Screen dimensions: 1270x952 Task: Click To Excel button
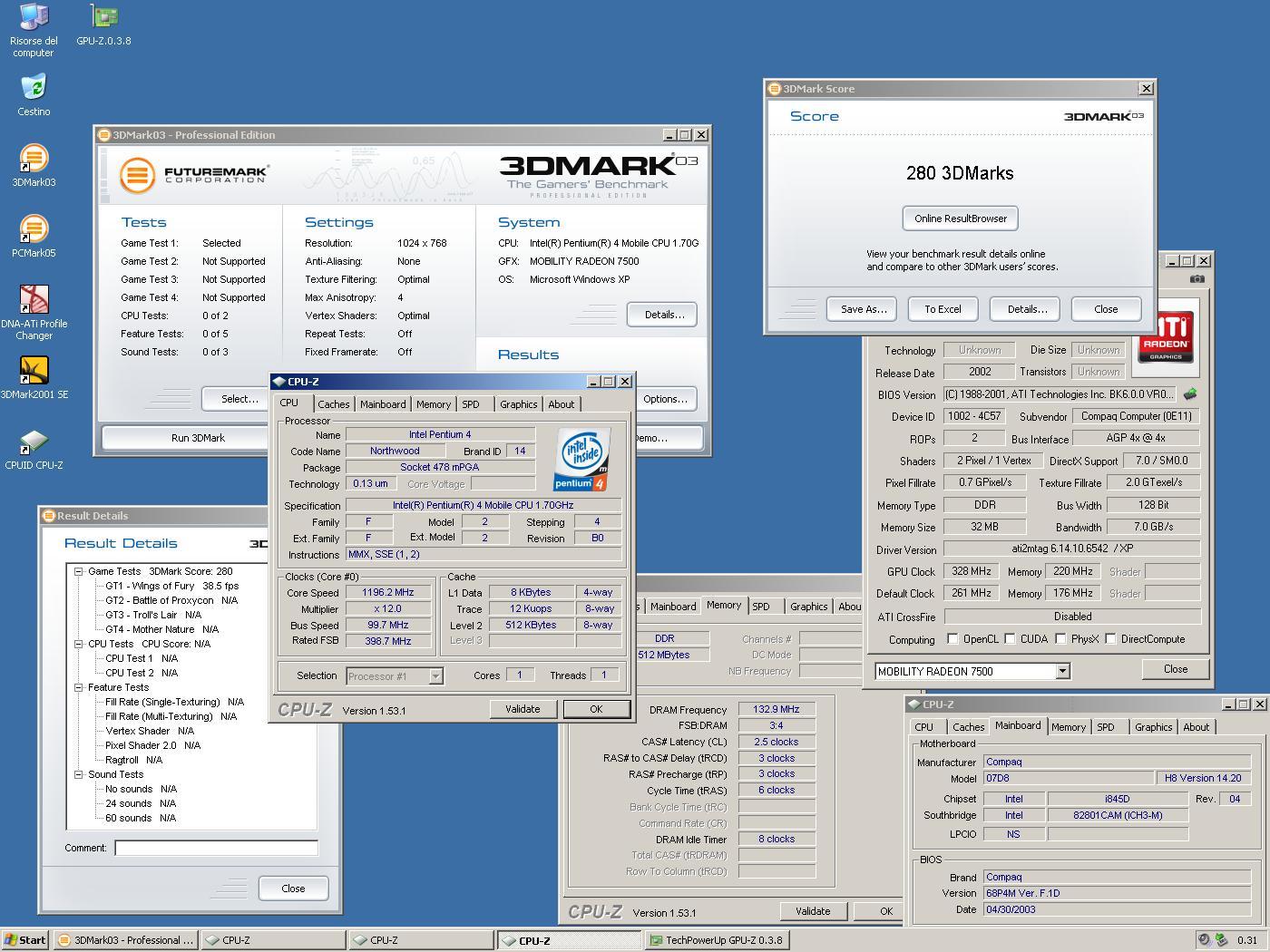(x=943, y=309)
